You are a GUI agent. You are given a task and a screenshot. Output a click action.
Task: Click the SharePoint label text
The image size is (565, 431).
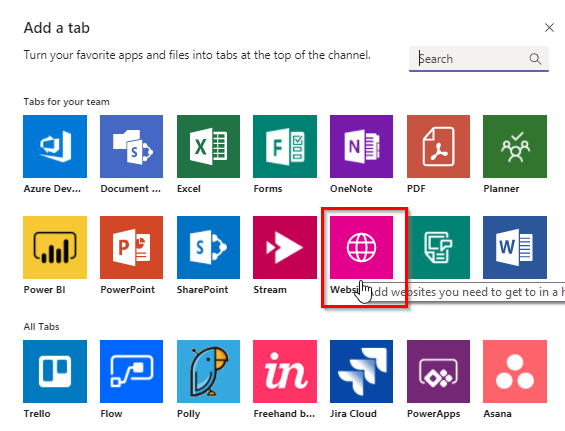tap(203, 290)
